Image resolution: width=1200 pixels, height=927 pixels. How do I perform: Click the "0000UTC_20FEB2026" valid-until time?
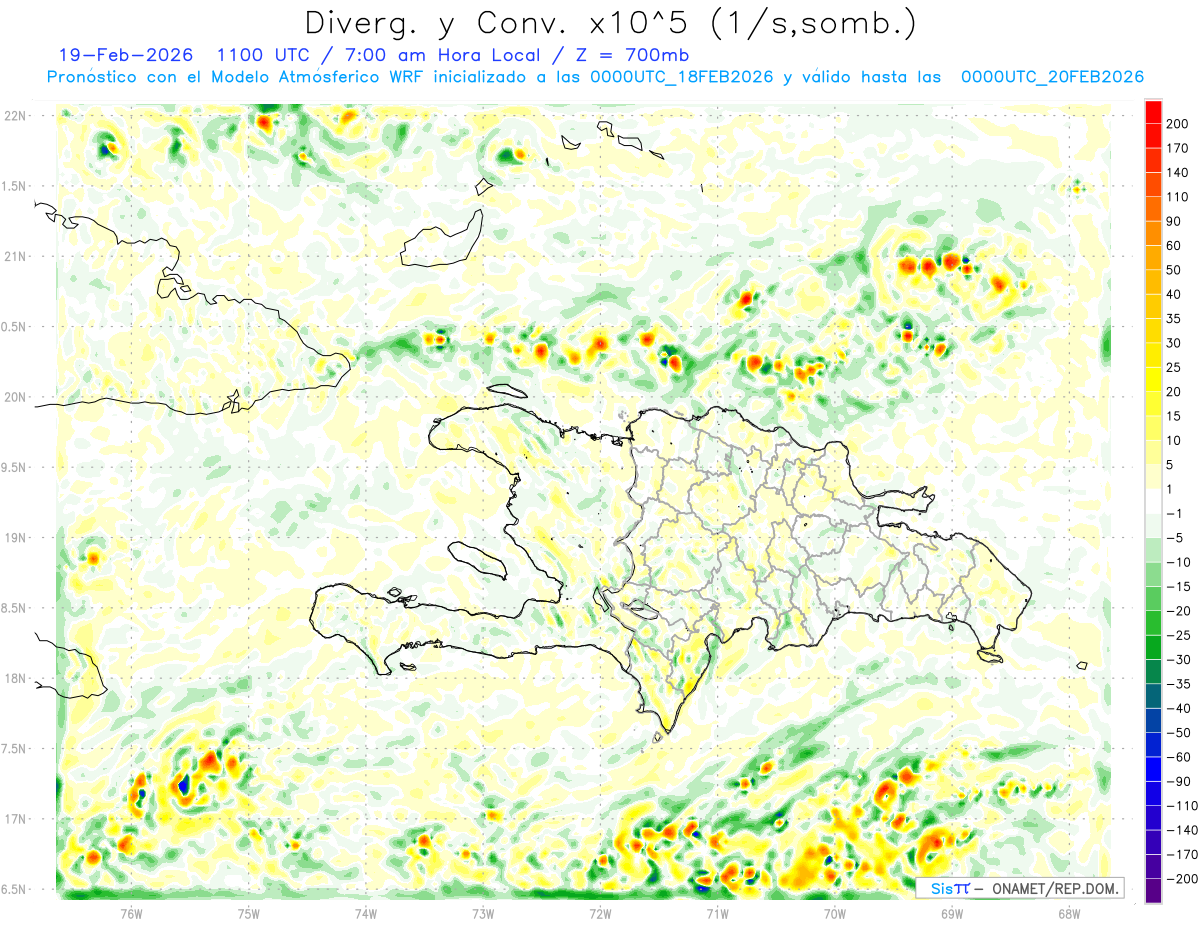pos(1052,77)
